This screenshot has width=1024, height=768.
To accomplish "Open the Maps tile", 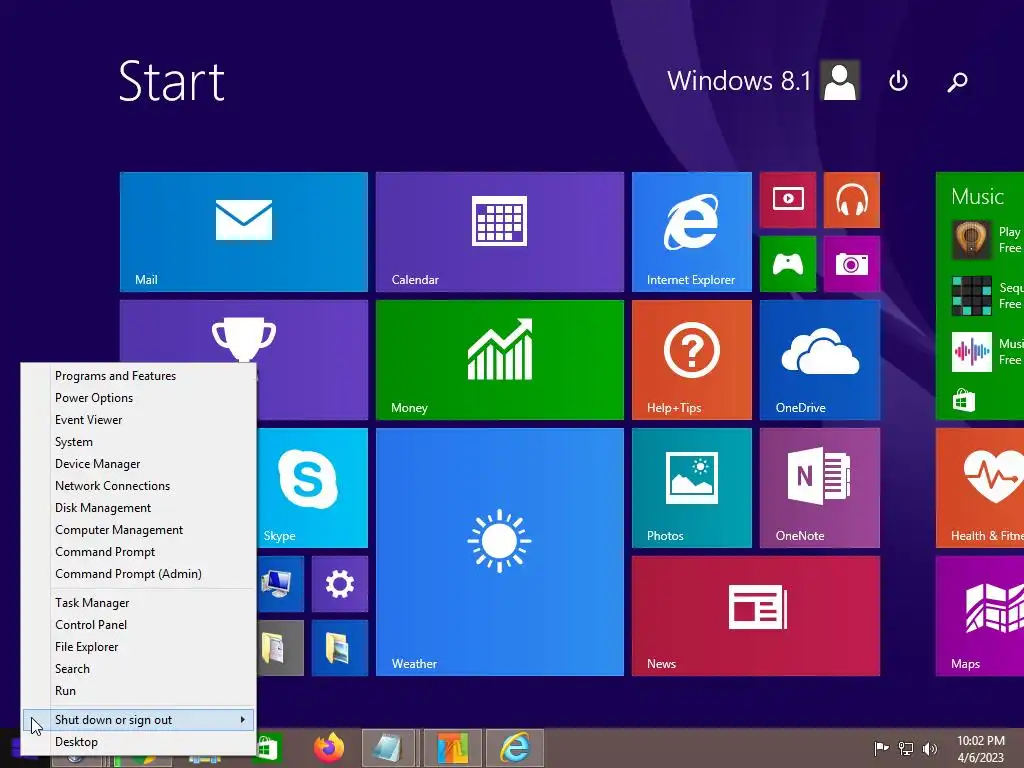I will (x=980, y=616).
